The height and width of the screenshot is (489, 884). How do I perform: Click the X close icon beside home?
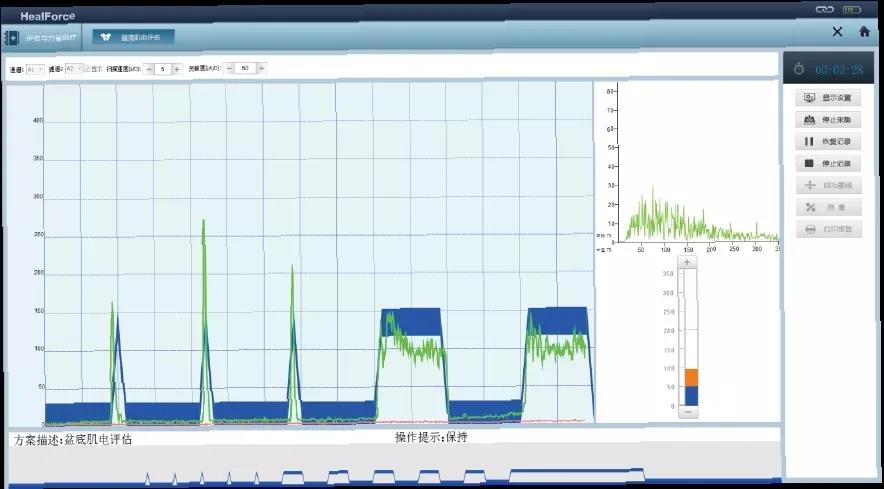click(837, 32)
